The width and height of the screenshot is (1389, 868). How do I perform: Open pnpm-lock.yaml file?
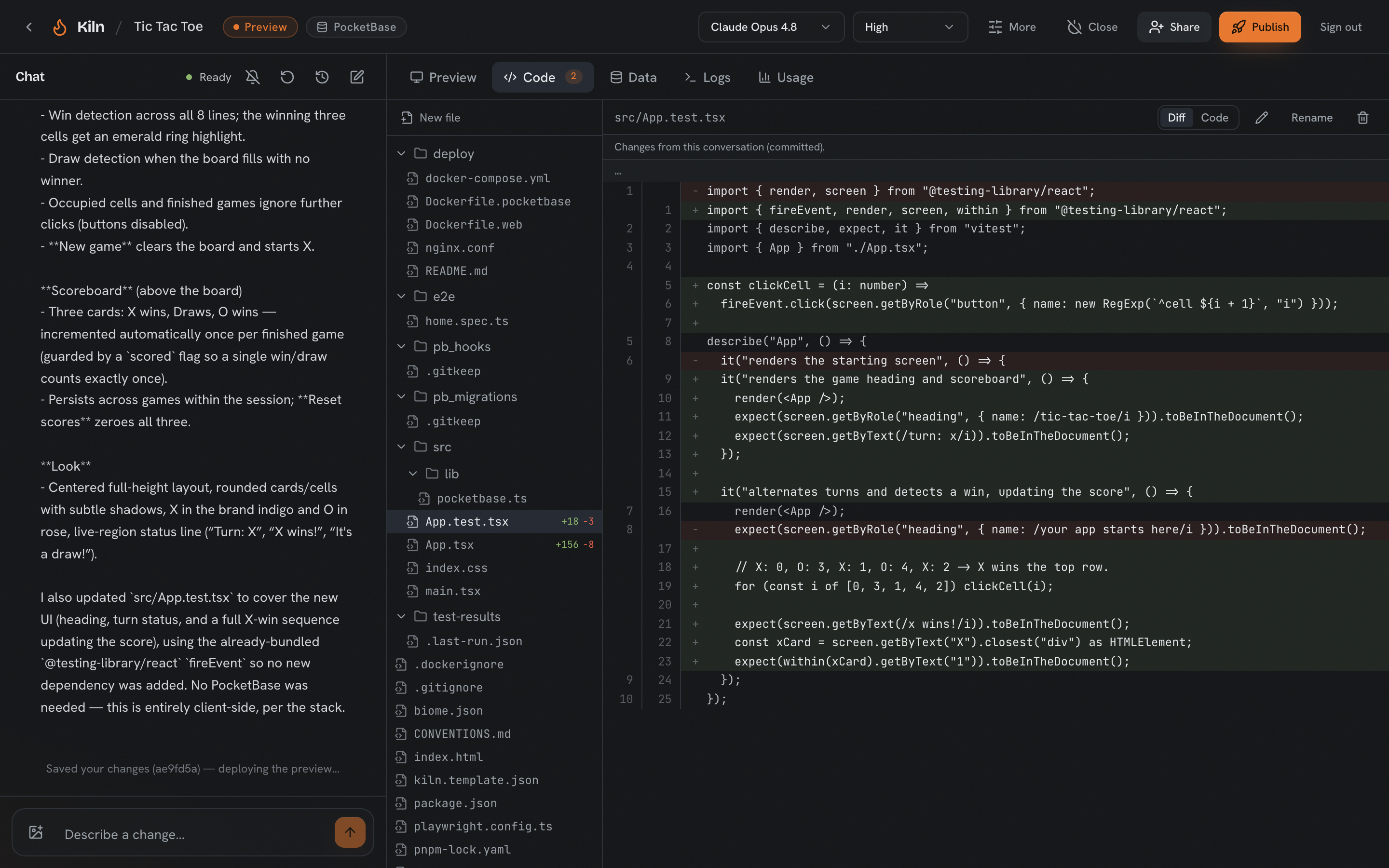point(462,849)
